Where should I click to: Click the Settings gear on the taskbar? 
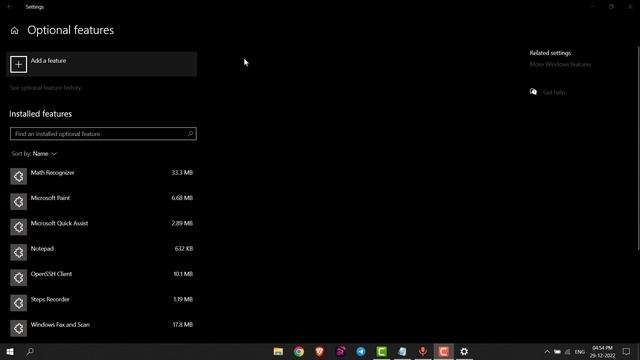pos(464,351)
